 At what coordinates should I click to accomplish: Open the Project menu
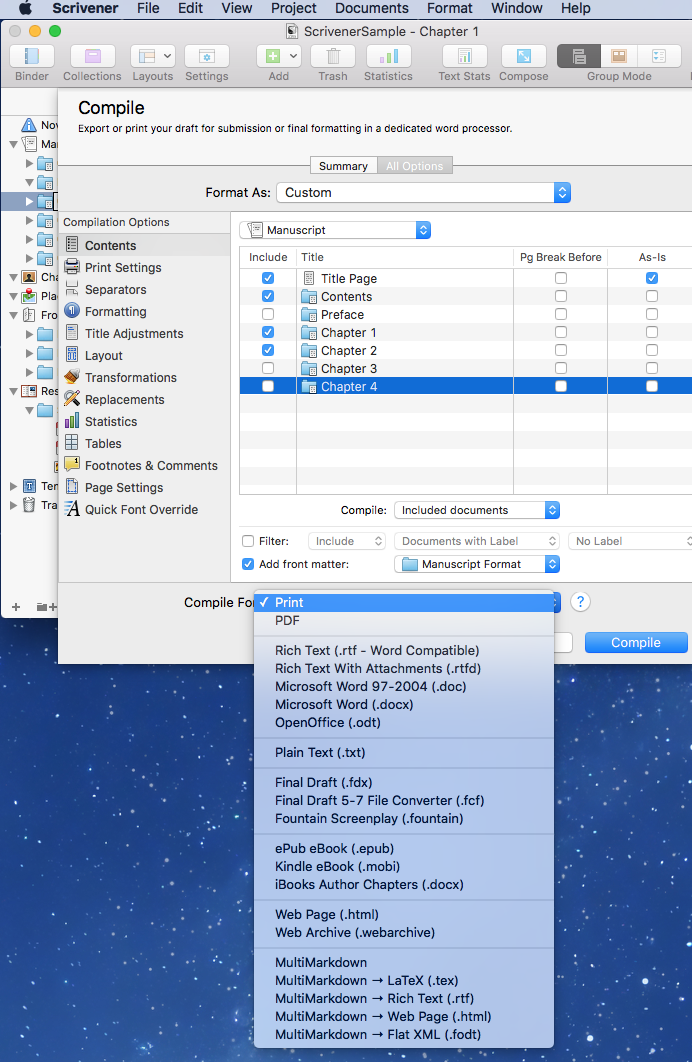tap(294, 8)
